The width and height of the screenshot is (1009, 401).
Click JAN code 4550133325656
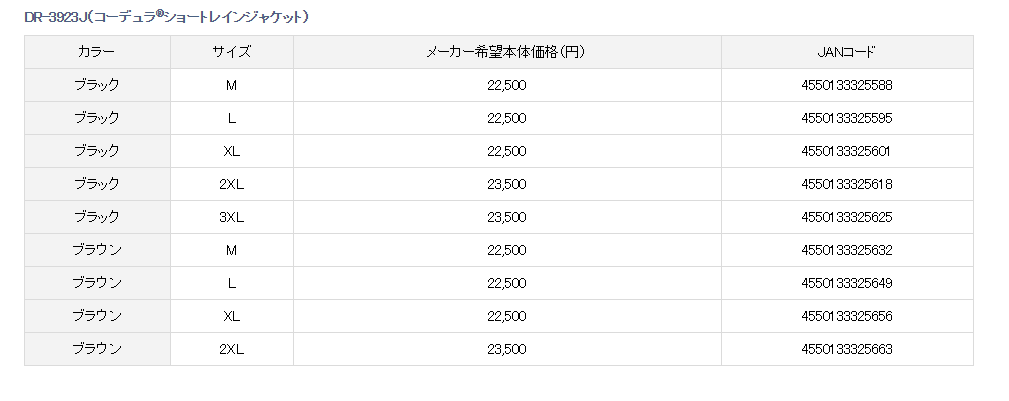[x=846, y=316]
